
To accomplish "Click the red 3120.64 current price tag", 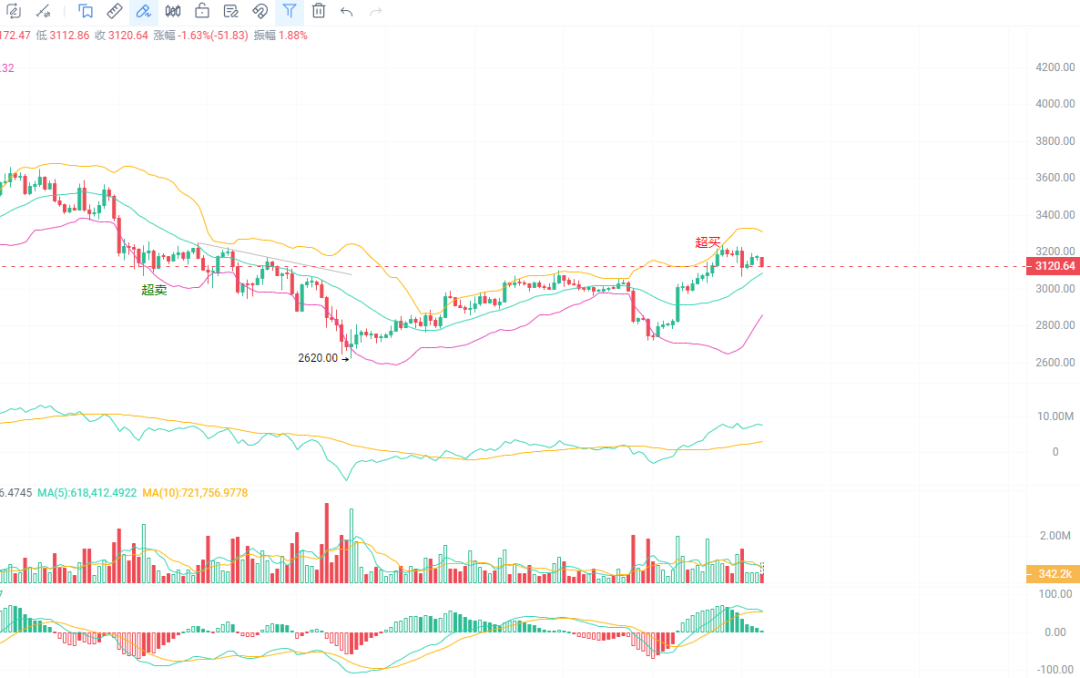I will pos(1053,266).
